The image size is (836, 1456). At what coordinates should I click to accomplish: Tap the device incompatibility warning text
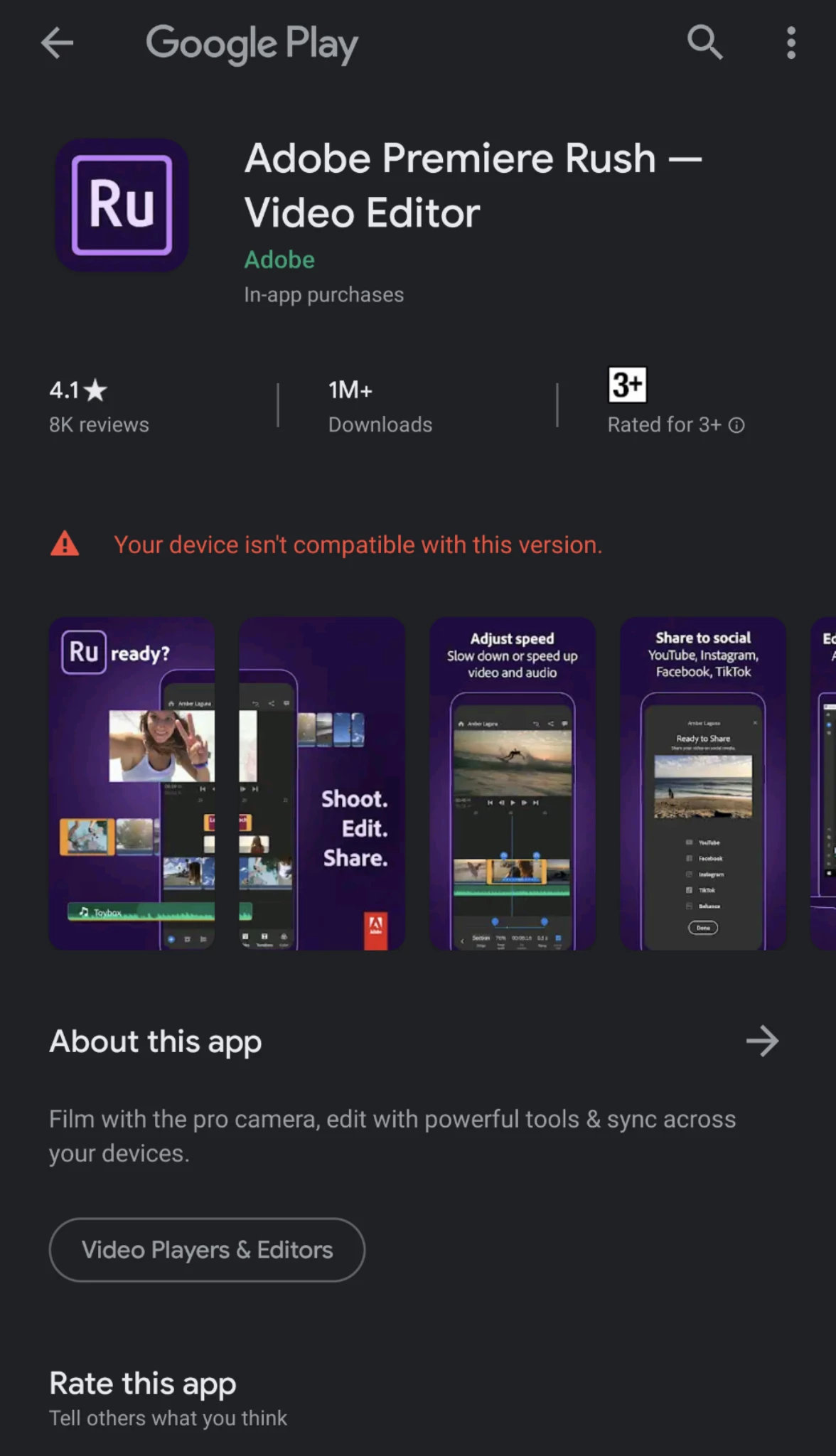[x=358, y=545]
